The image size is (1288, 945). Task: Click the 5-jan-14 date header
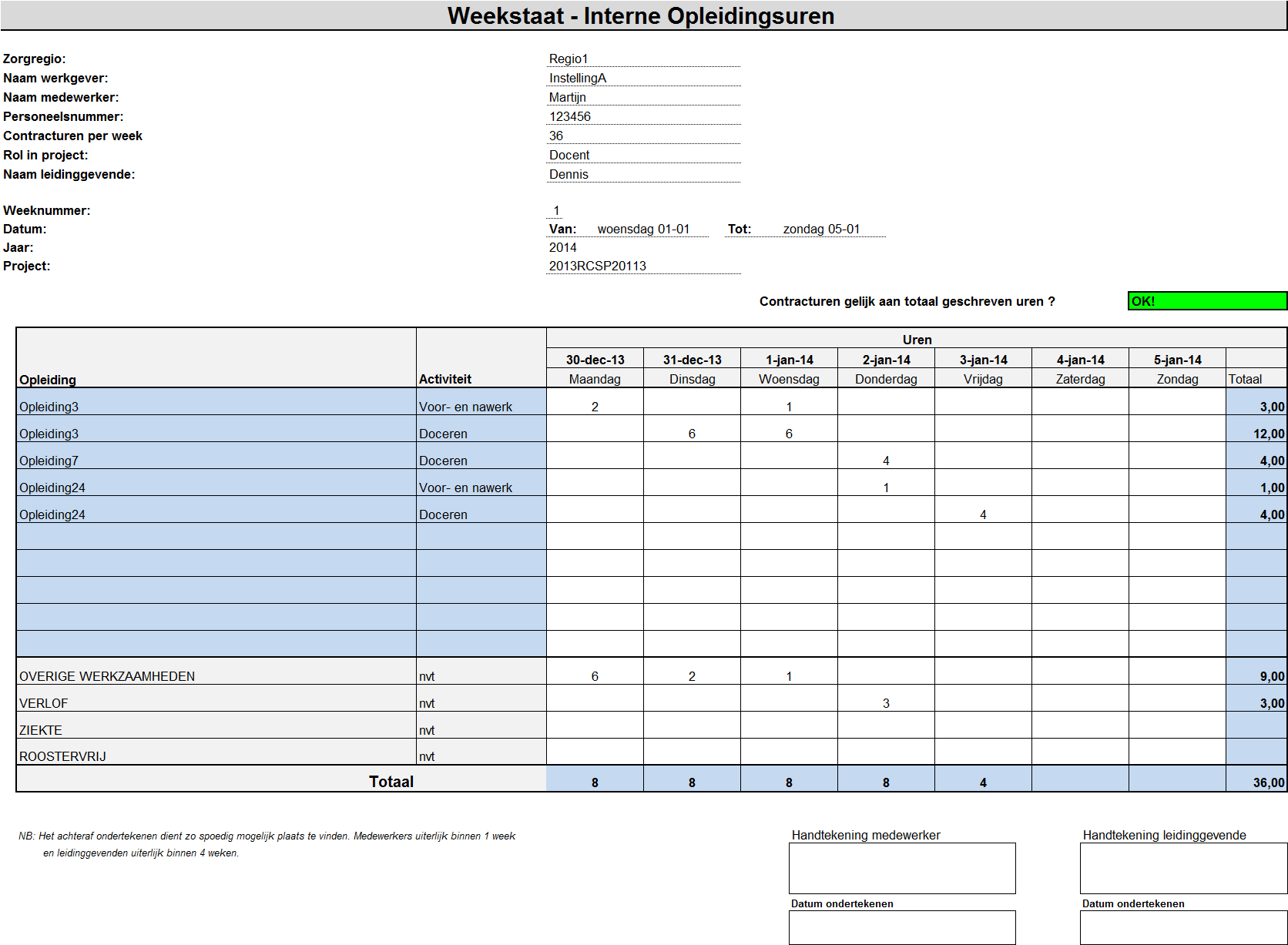1177,360
